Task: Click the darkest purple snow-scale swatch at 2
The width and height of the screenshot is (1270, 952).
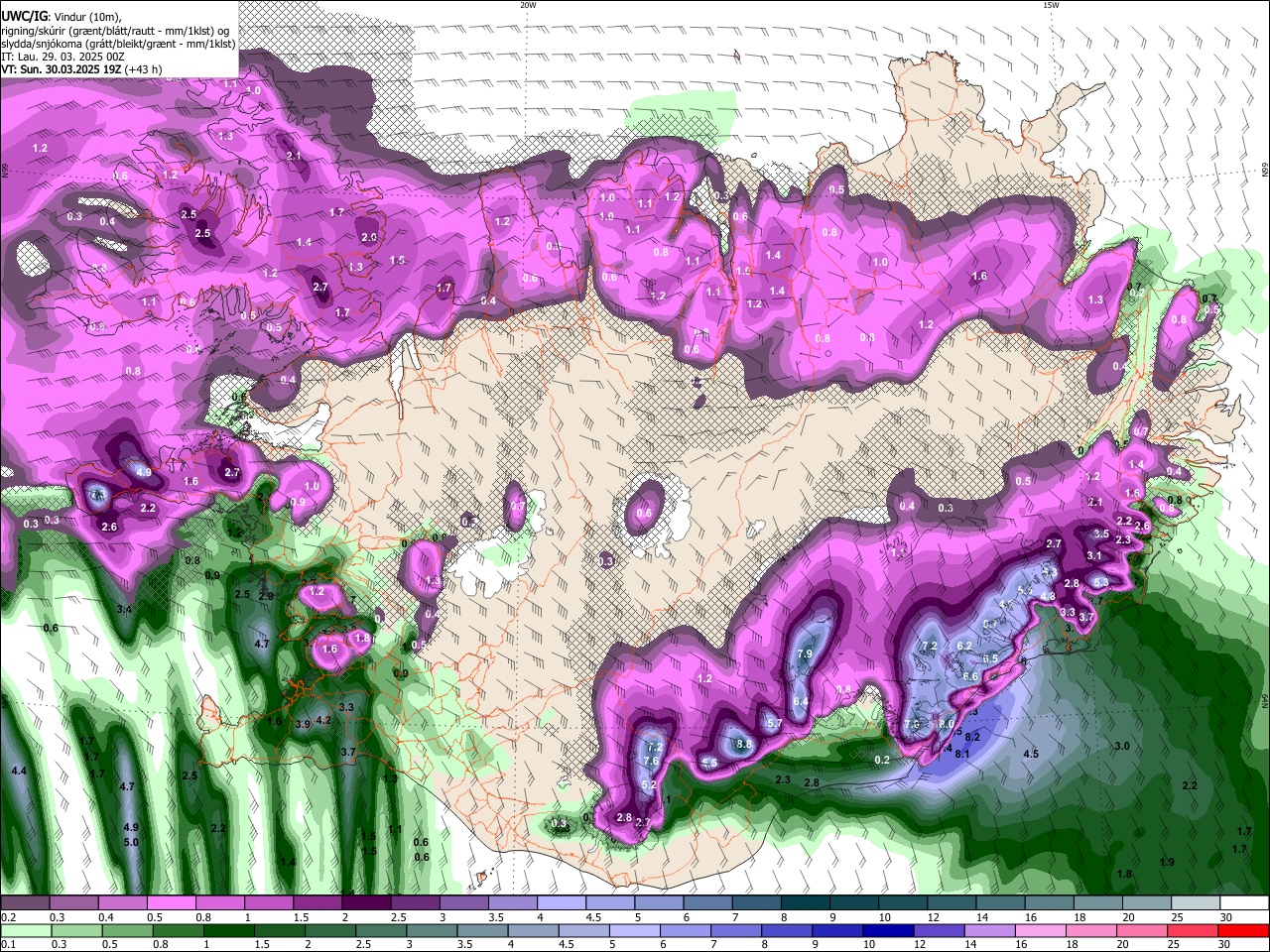Action: [x=366, y=903]
